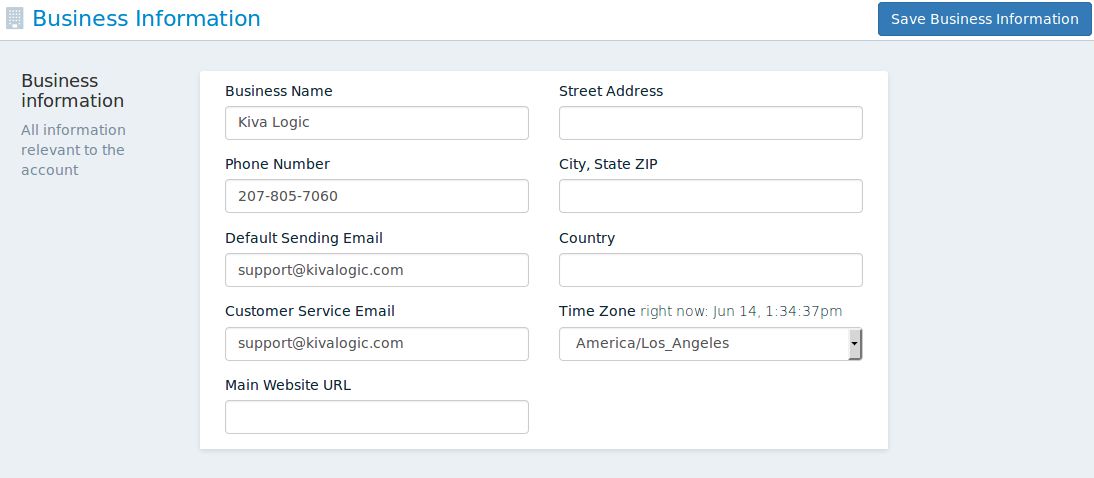Click the current time shown beside Time Zone

click(x=741, y=311)
